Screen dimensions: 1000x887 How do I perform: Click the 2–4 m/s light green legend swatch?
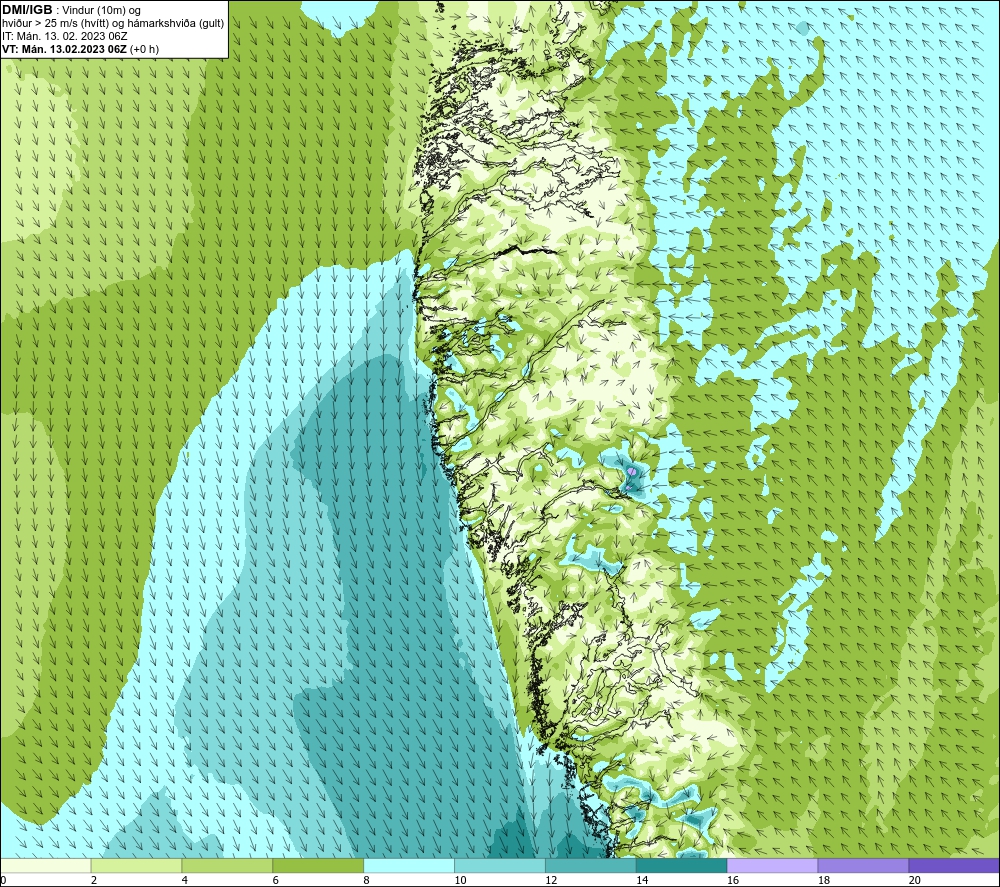coord(136,865)
